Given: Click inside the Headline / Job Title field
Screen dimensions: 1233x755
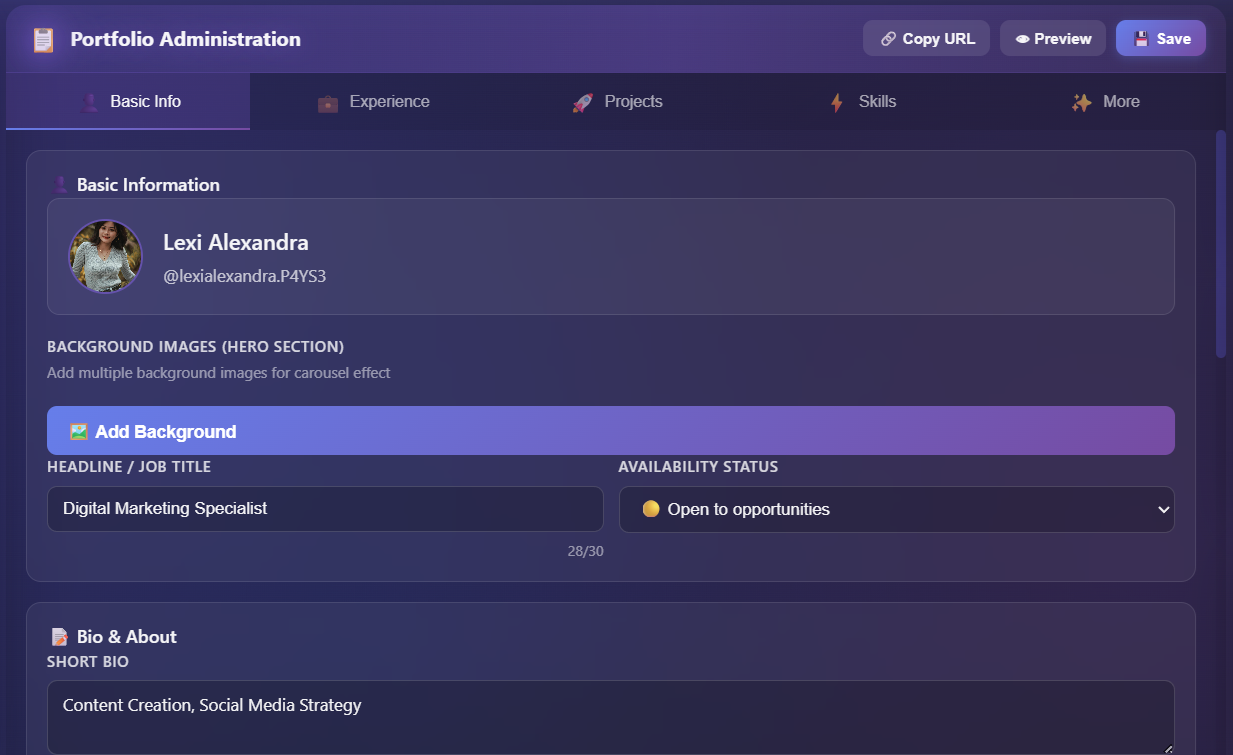Looking at the screenshot, I should (x=325, y=509).
